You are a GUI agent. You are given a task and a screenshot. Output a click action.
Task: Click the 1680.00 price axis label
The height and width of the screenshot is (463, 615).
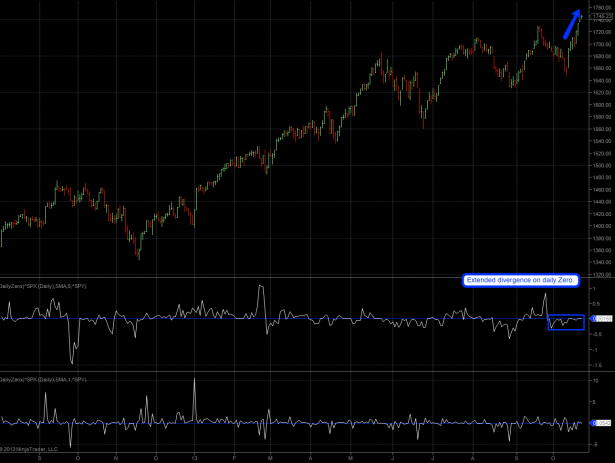602,56
